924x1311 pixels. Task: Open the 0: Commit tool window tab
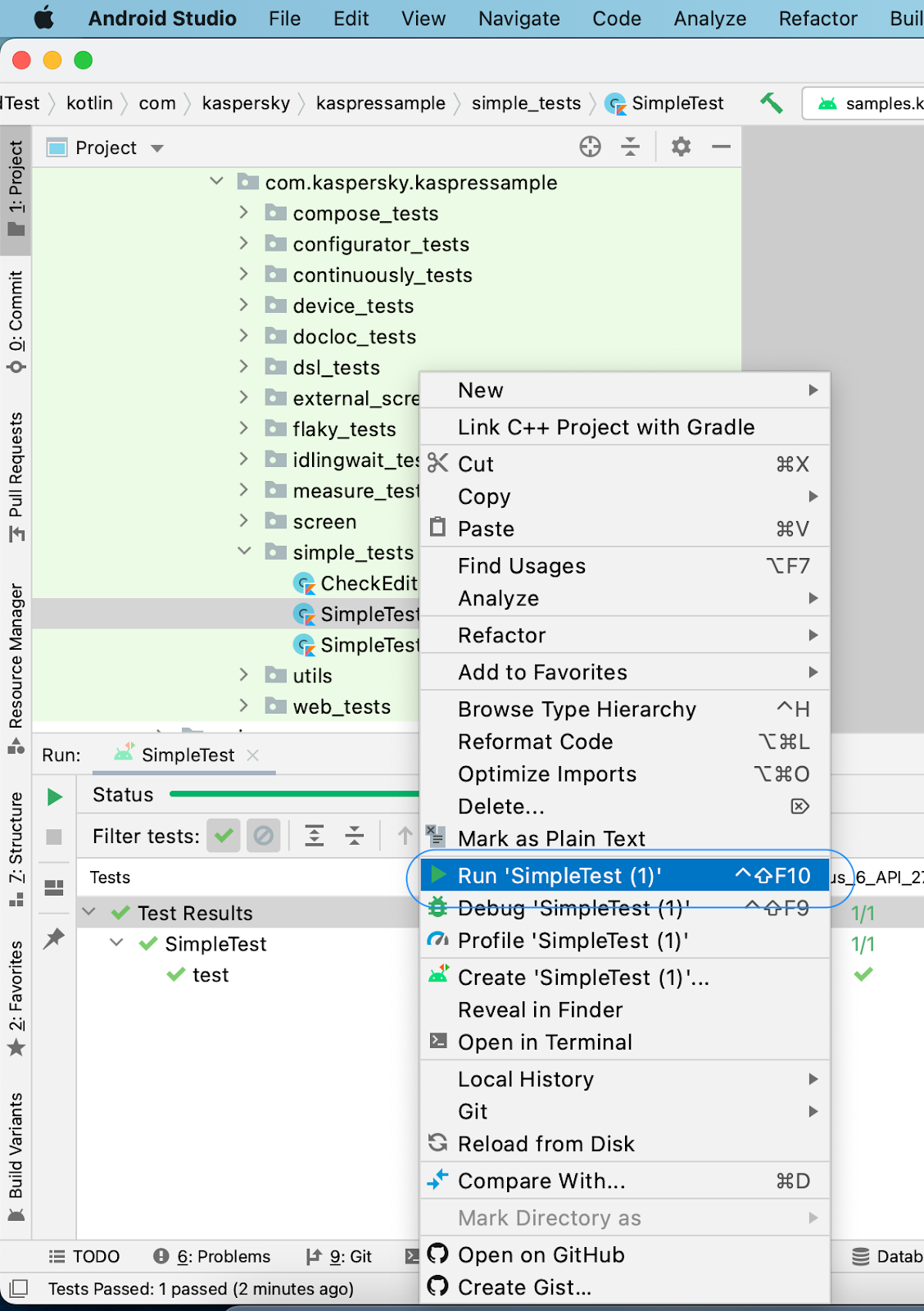pos(16,322)
